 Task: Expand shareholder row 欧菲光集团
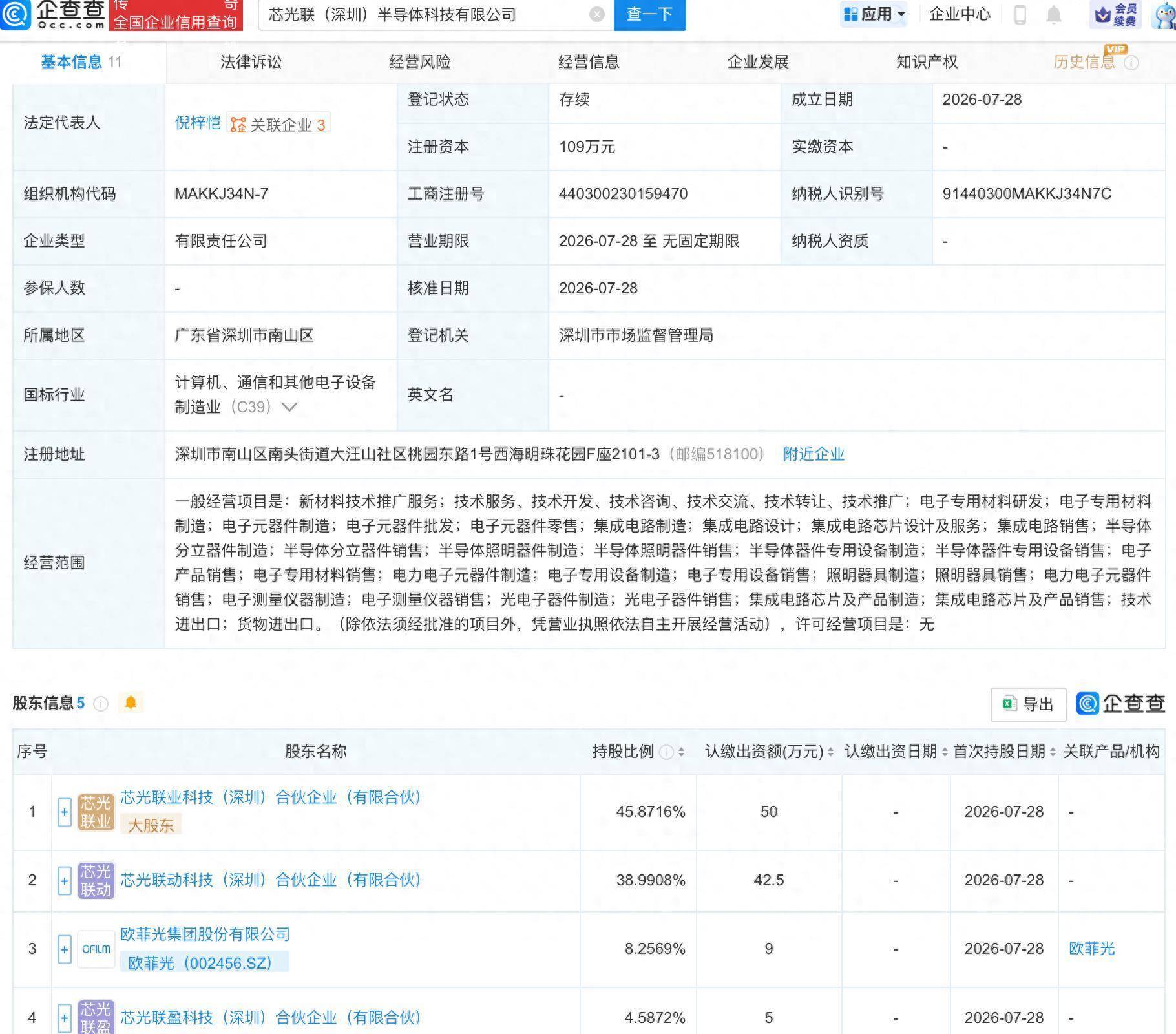[64, 949]
